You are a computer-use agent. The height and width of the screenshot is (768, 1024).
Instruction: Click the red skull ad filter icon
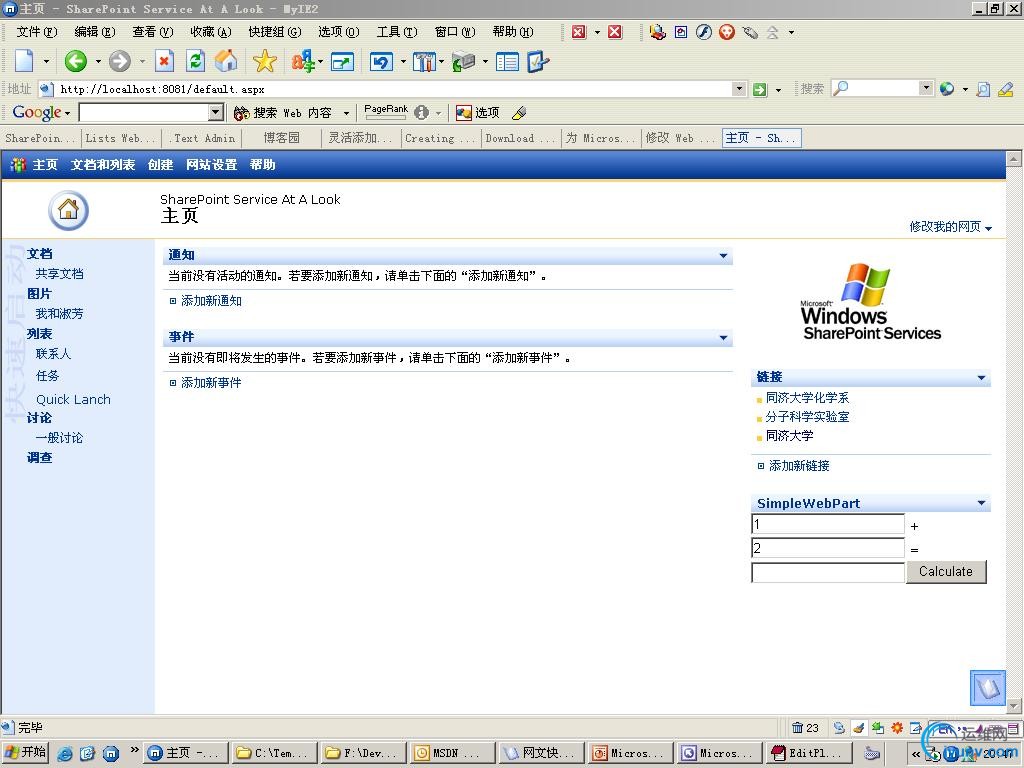726,32
